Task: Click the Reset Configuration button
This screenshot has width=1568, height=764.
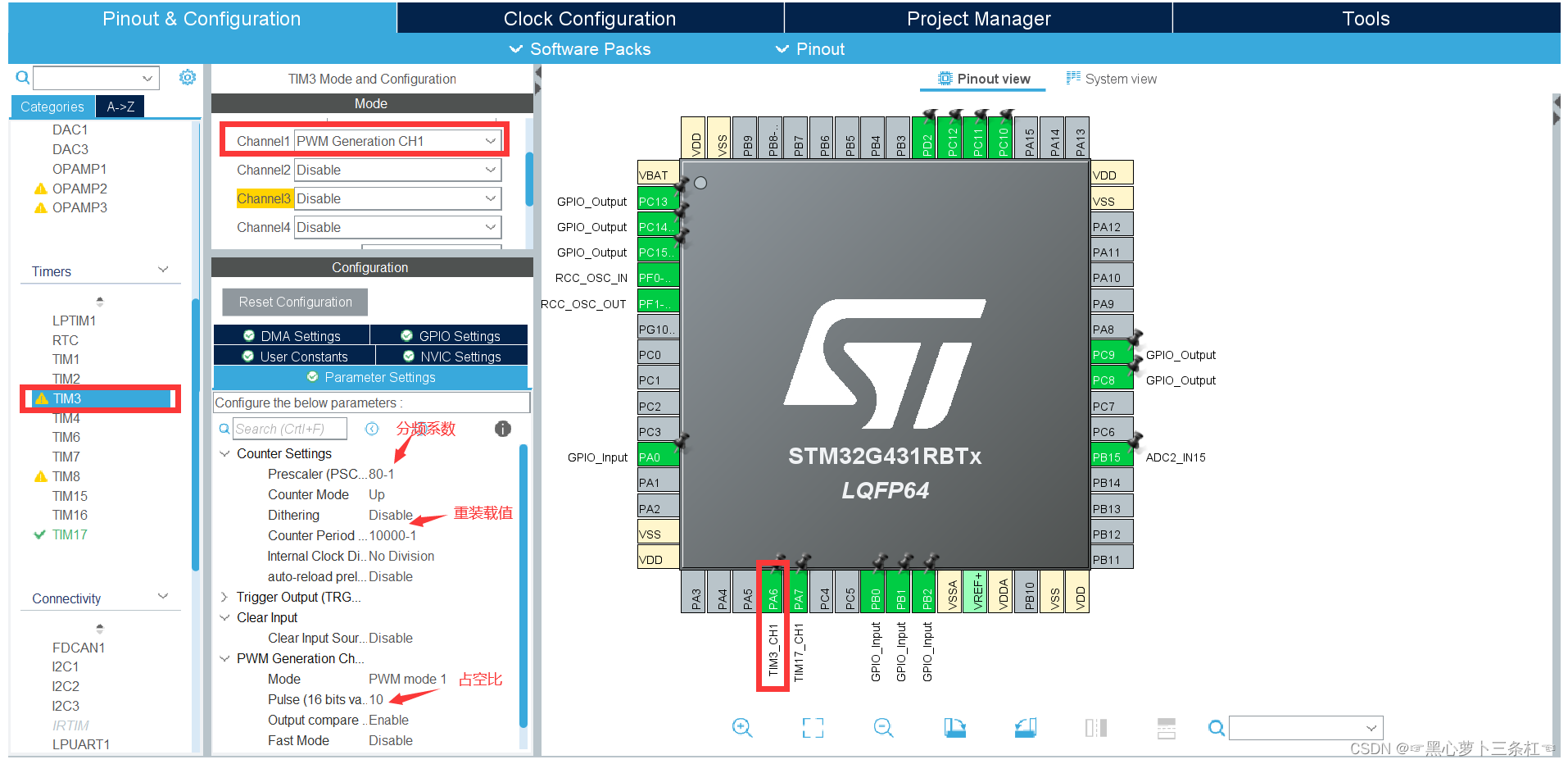Action: (x=295, y=302)
